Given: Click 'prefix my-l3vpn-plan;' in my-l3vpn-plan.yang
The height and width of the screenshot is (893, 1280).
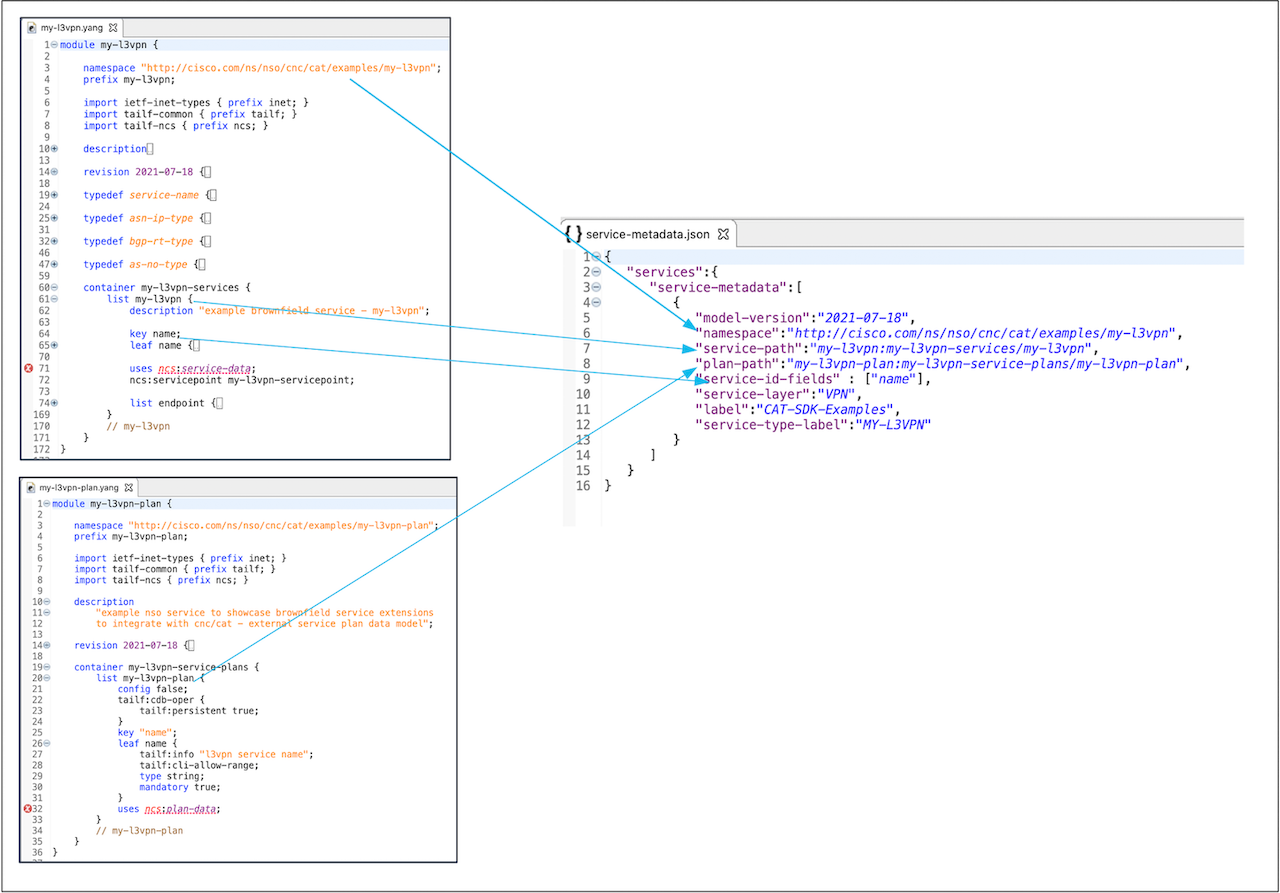Looking at the screenshot, I should [x=131, y=537].
